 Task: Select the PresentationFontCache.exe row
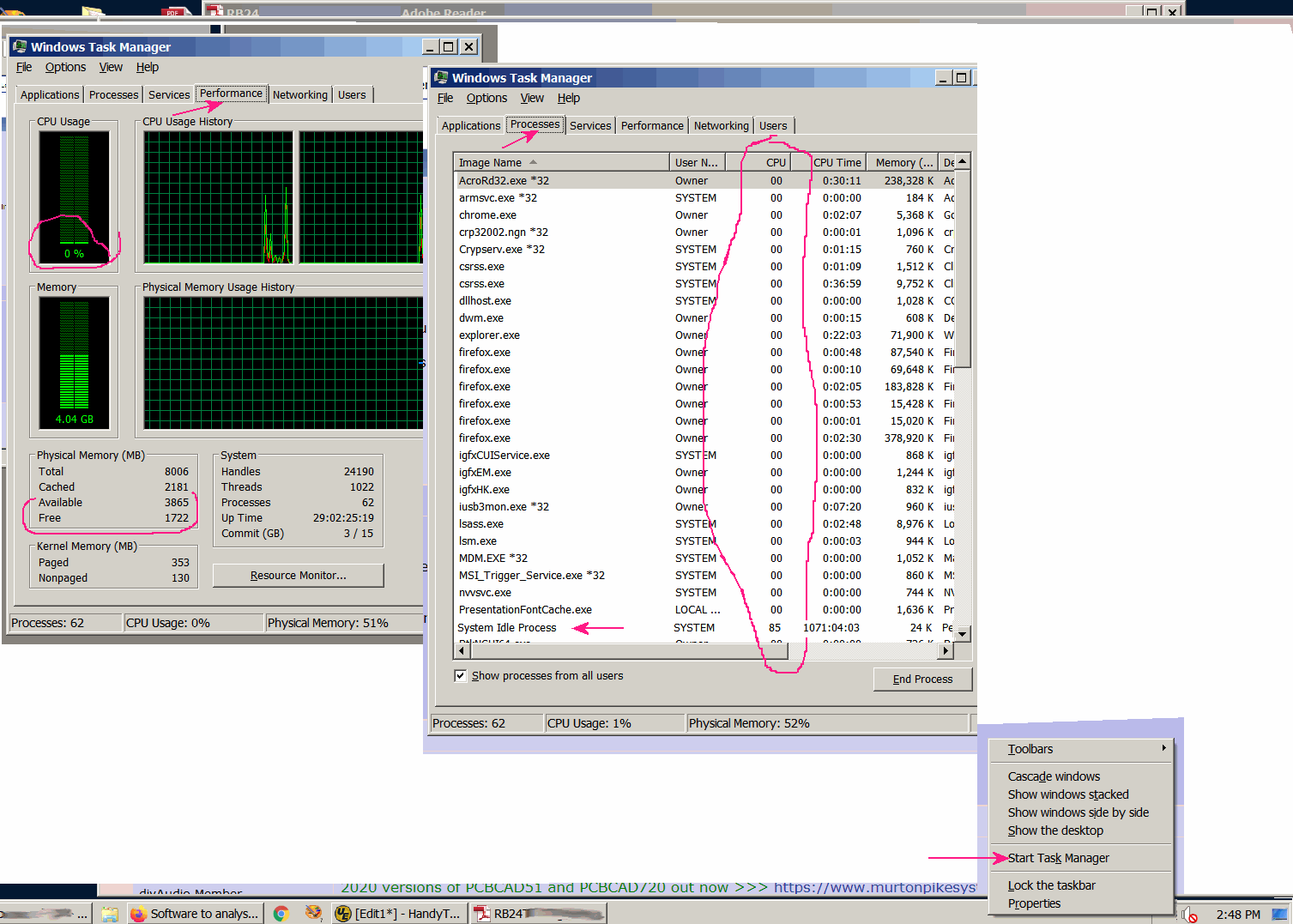coord(704,609)
